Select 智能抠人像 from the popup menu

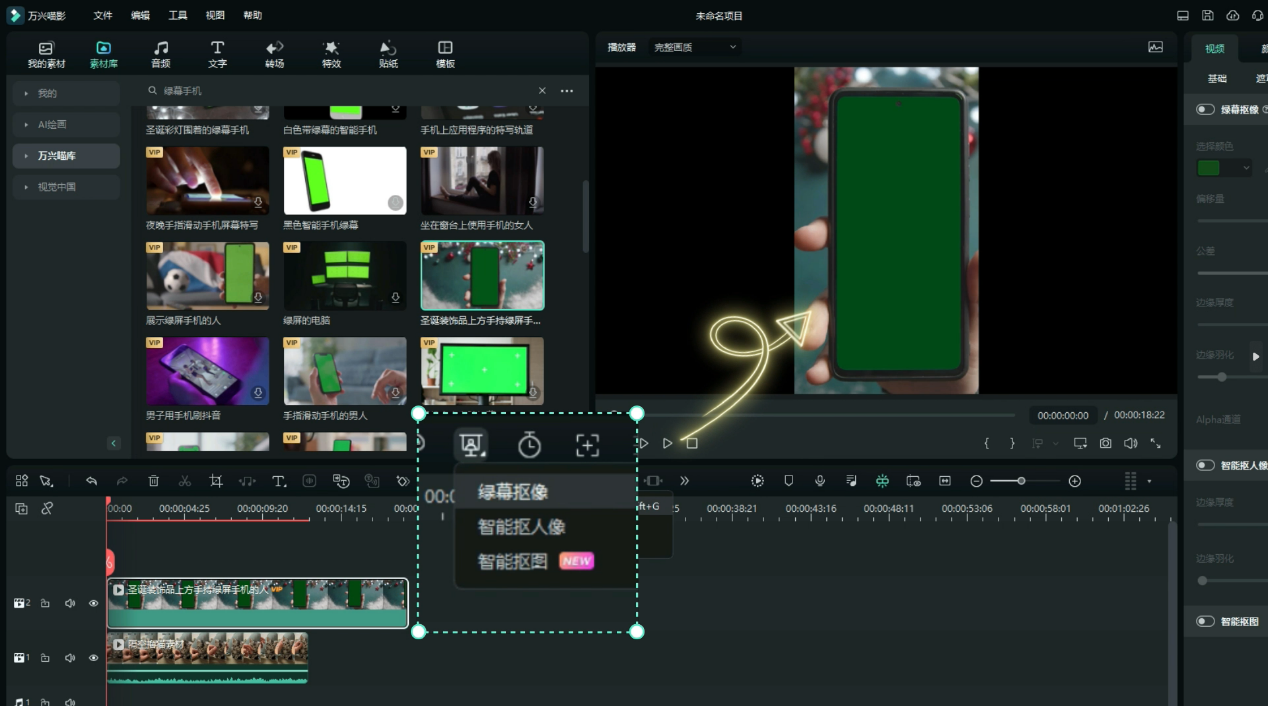tap(522, 527)
